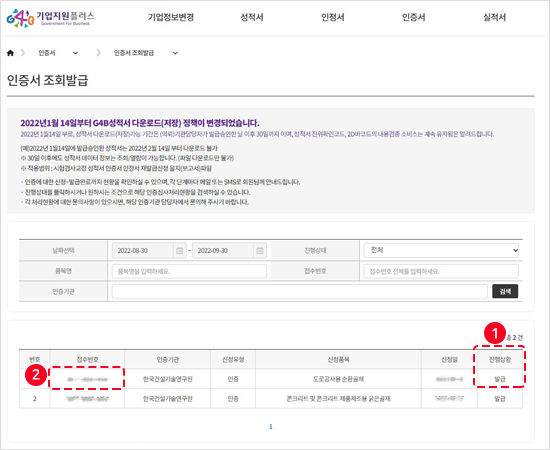Focus the 인증기관 input field

click(300, 291)
